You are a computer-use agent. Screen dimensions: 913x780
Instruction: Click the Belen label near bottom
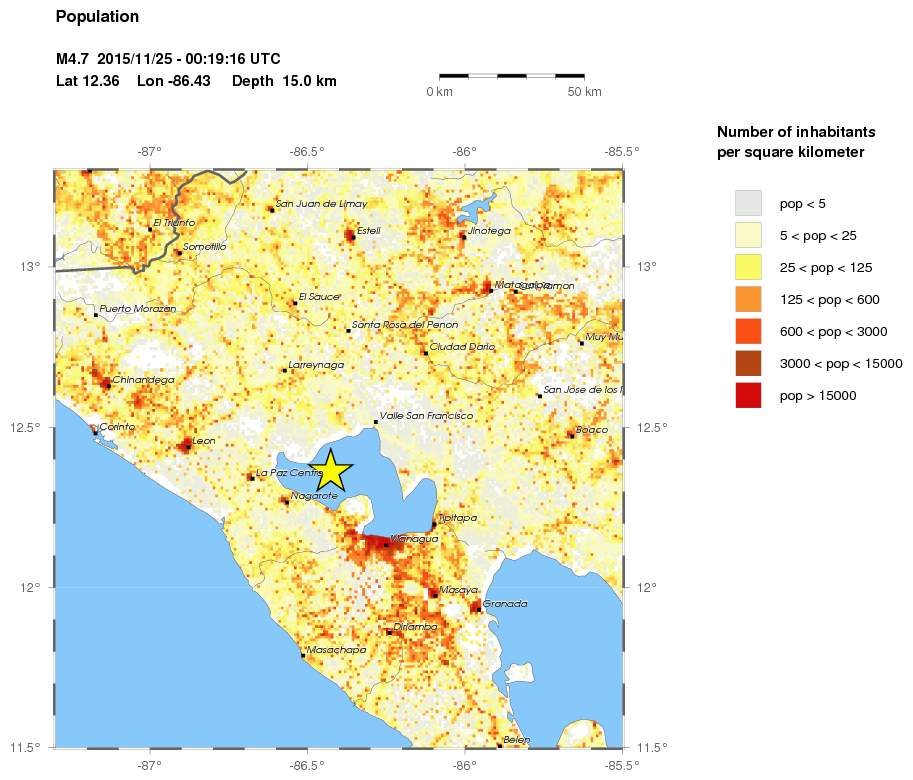[516, 739]
